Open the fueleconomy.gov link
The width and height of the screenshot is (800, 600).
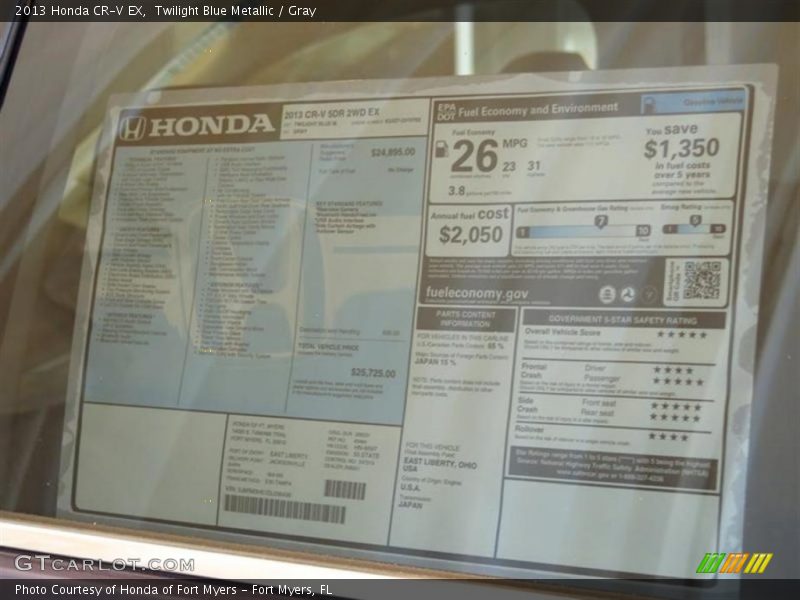pyautogui.click(x=477, y=293)
